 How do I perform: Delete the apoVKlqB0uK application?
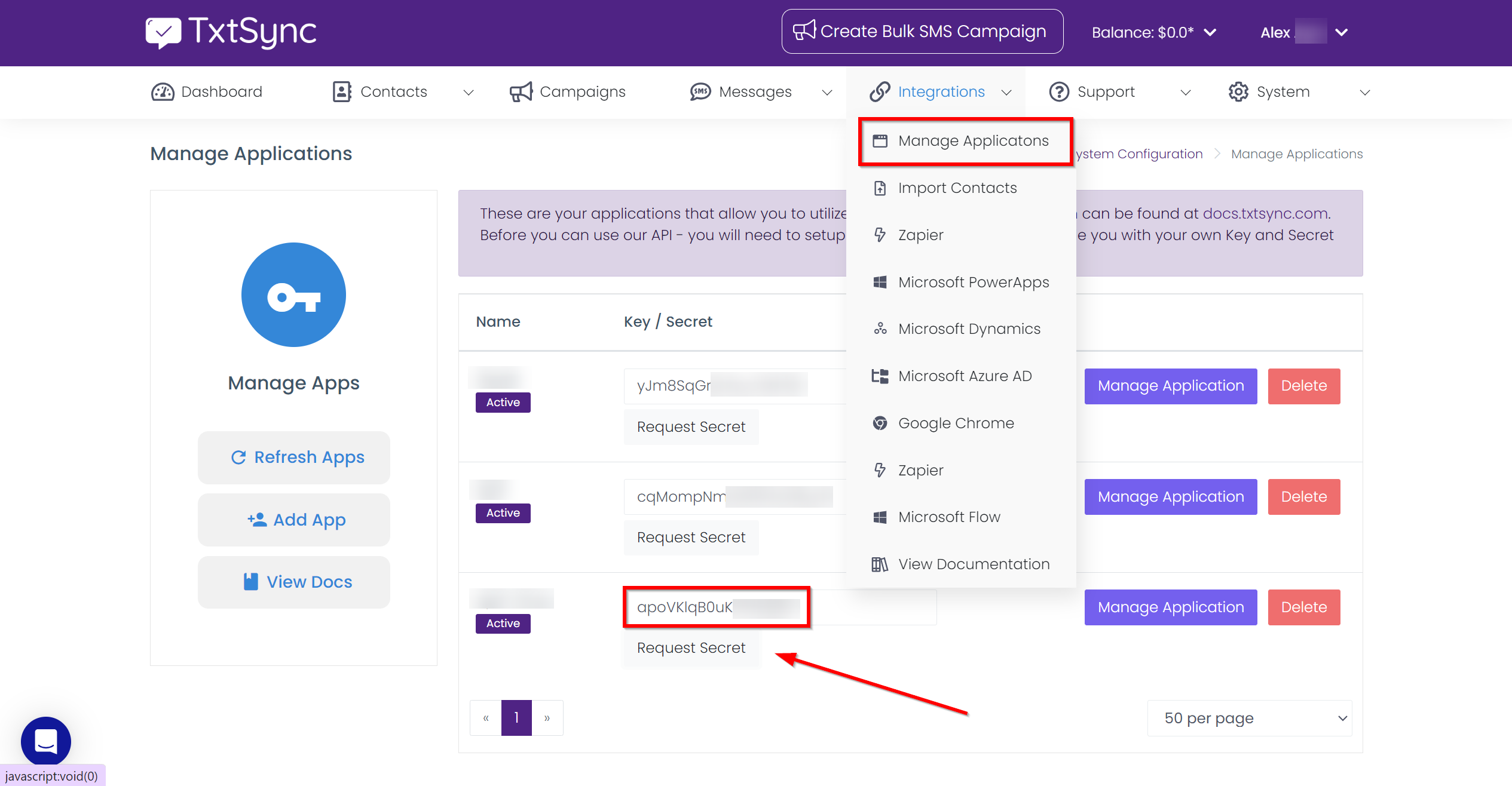click(x=1304, y=607)
